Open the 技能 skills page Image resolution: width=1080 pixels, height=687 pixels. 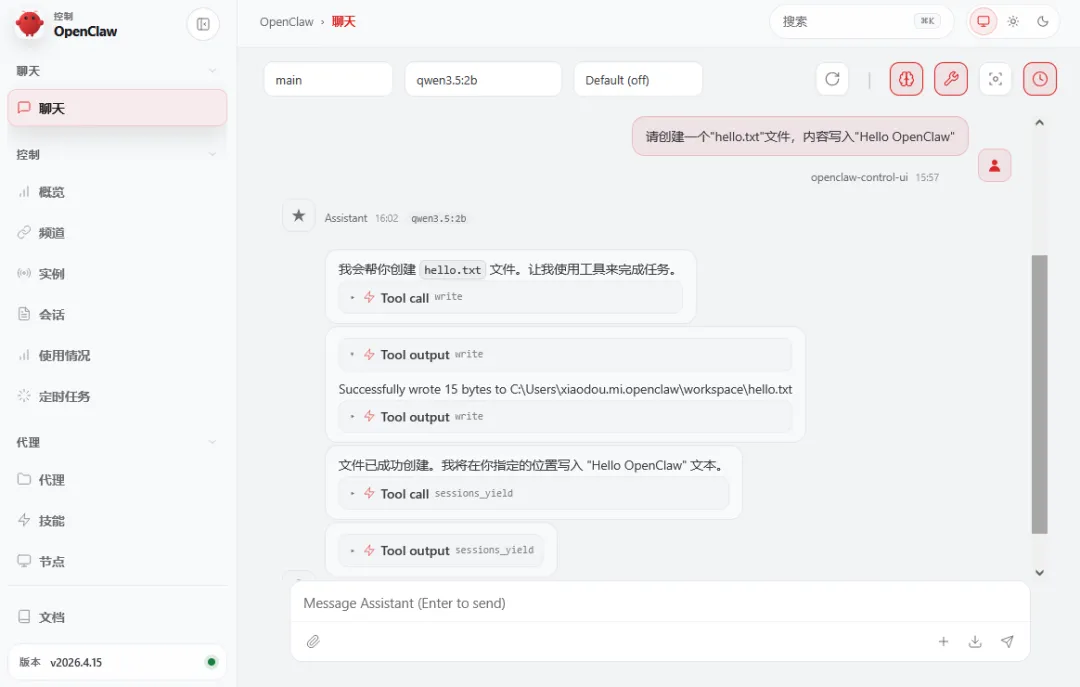[x=117, y=521]
